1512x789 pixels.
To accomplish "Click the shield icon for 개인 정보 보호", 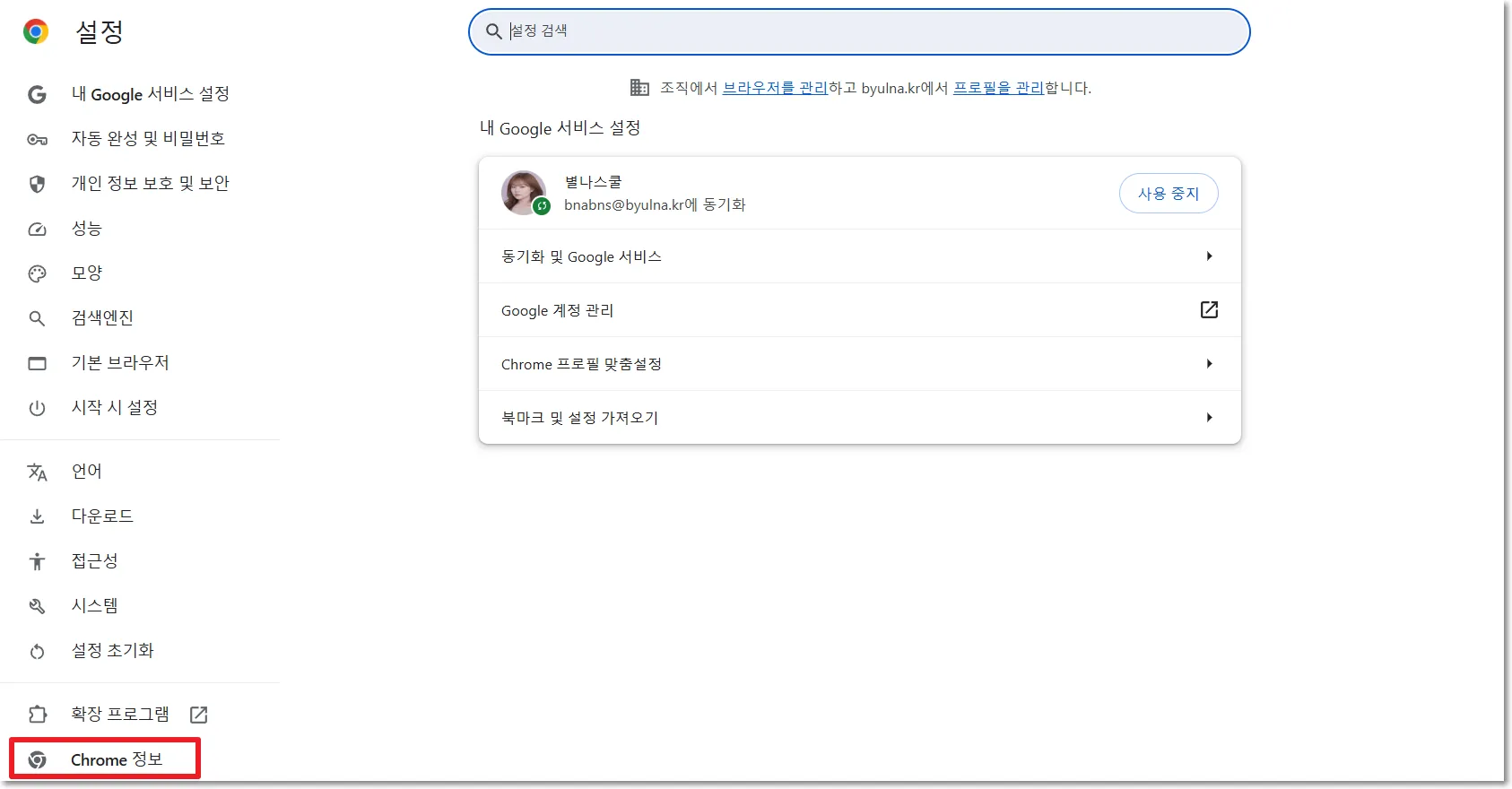I will (37, 184).
